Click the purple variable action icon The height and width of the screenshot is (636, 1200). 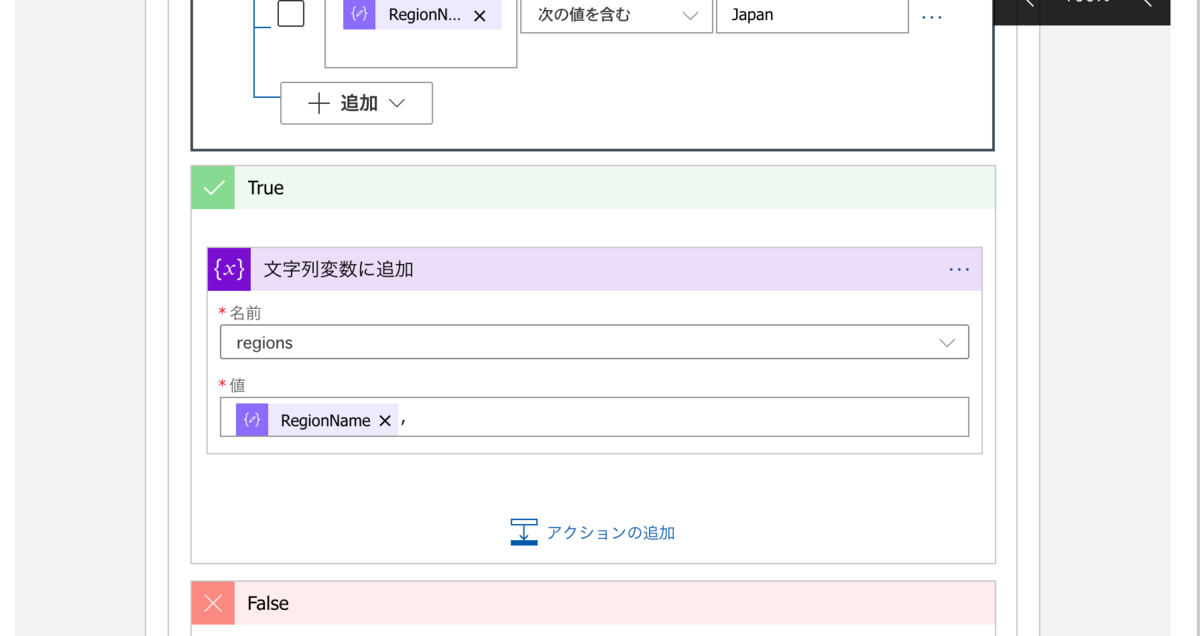click(x=229, y=269)
